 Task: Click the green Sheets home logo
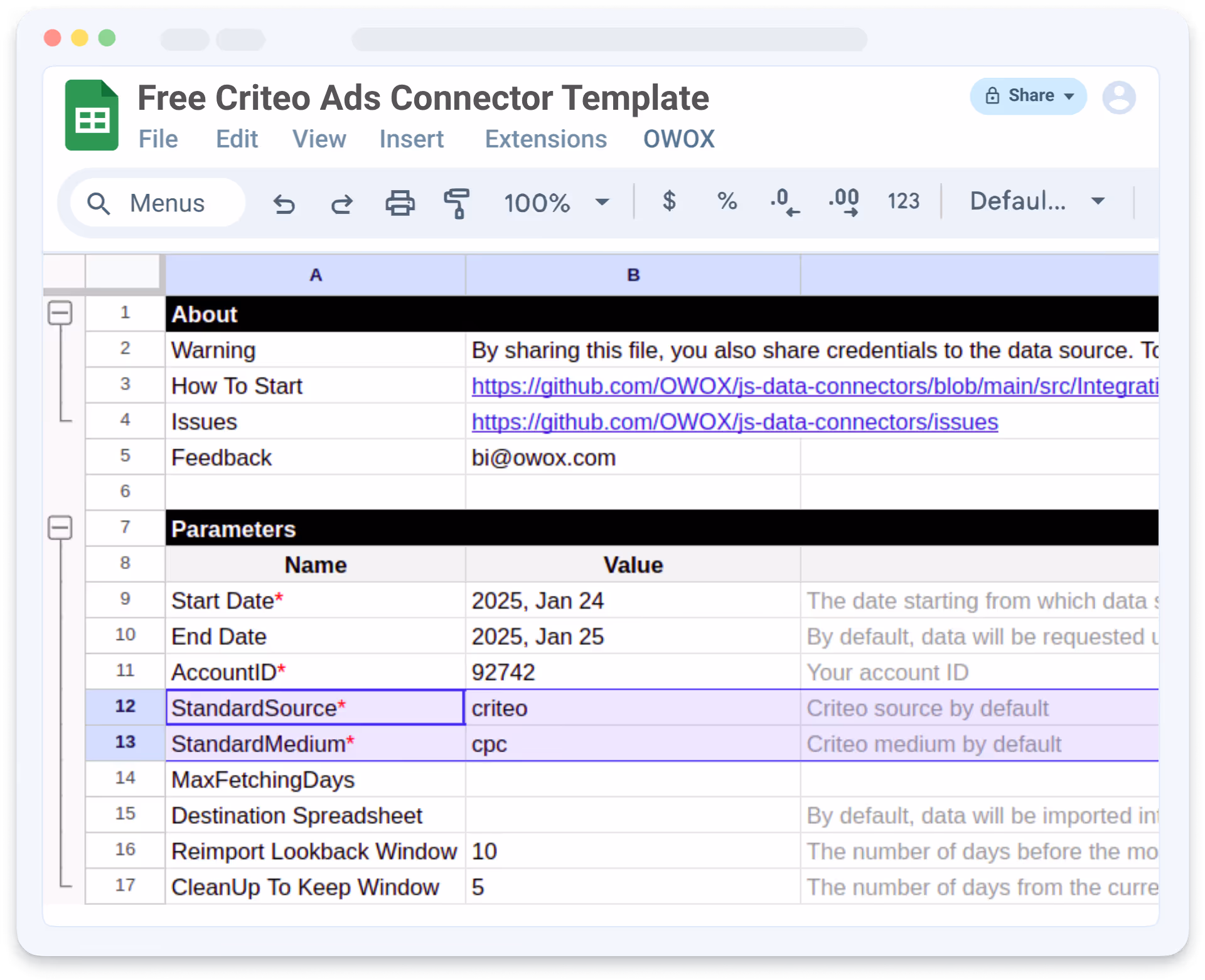point(92,115)
